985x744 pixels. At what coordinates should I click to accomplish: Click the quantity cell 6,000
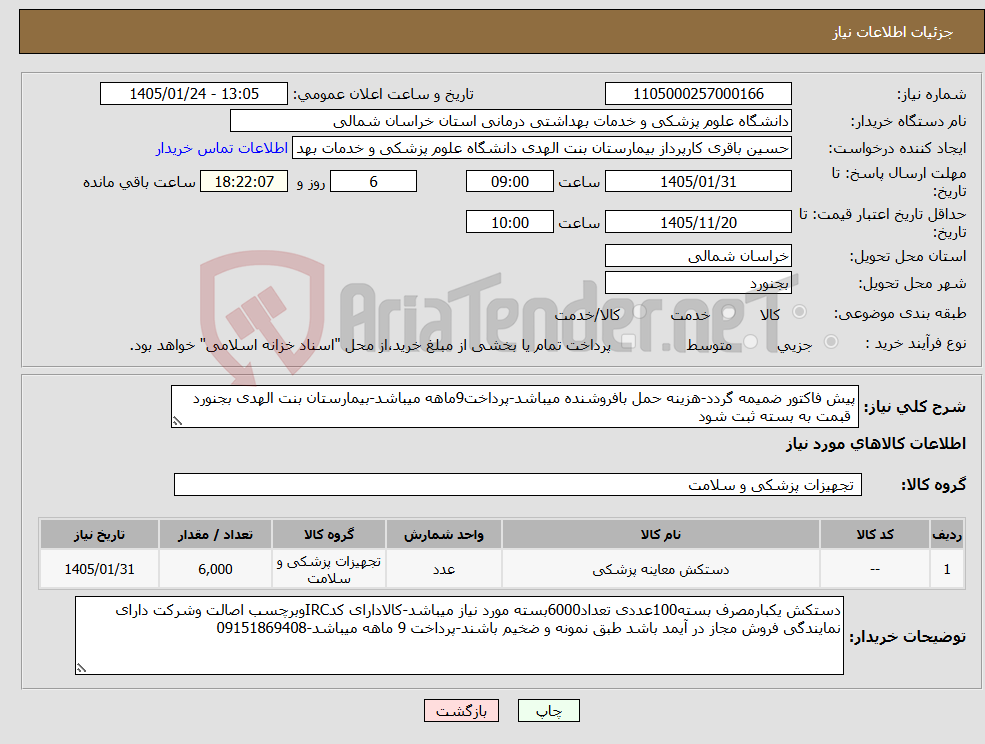tap(215, 569)
